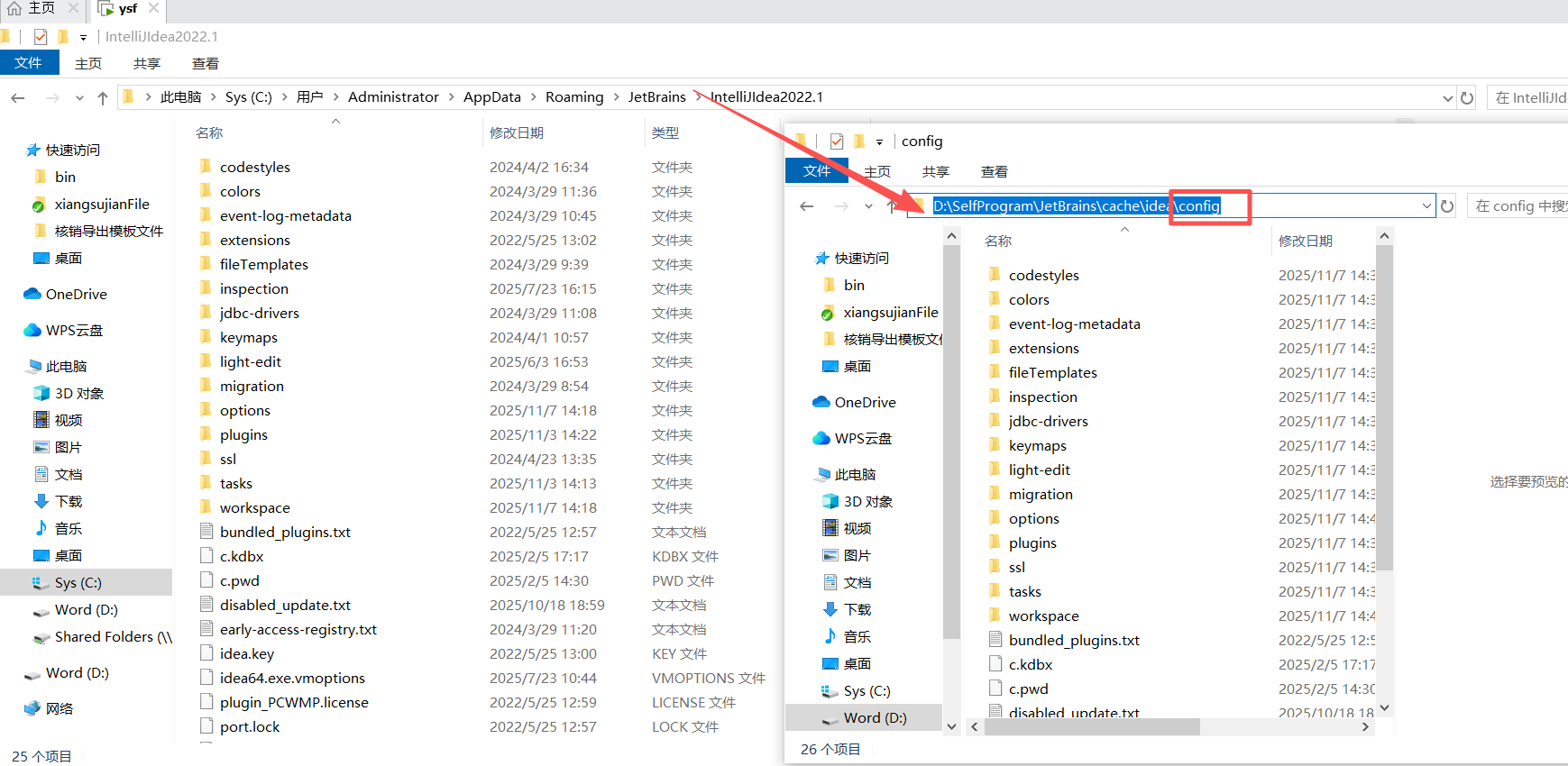Screen dimensions: 1568x766
Task: Click search box in config window
Action: pos(1518,205)
